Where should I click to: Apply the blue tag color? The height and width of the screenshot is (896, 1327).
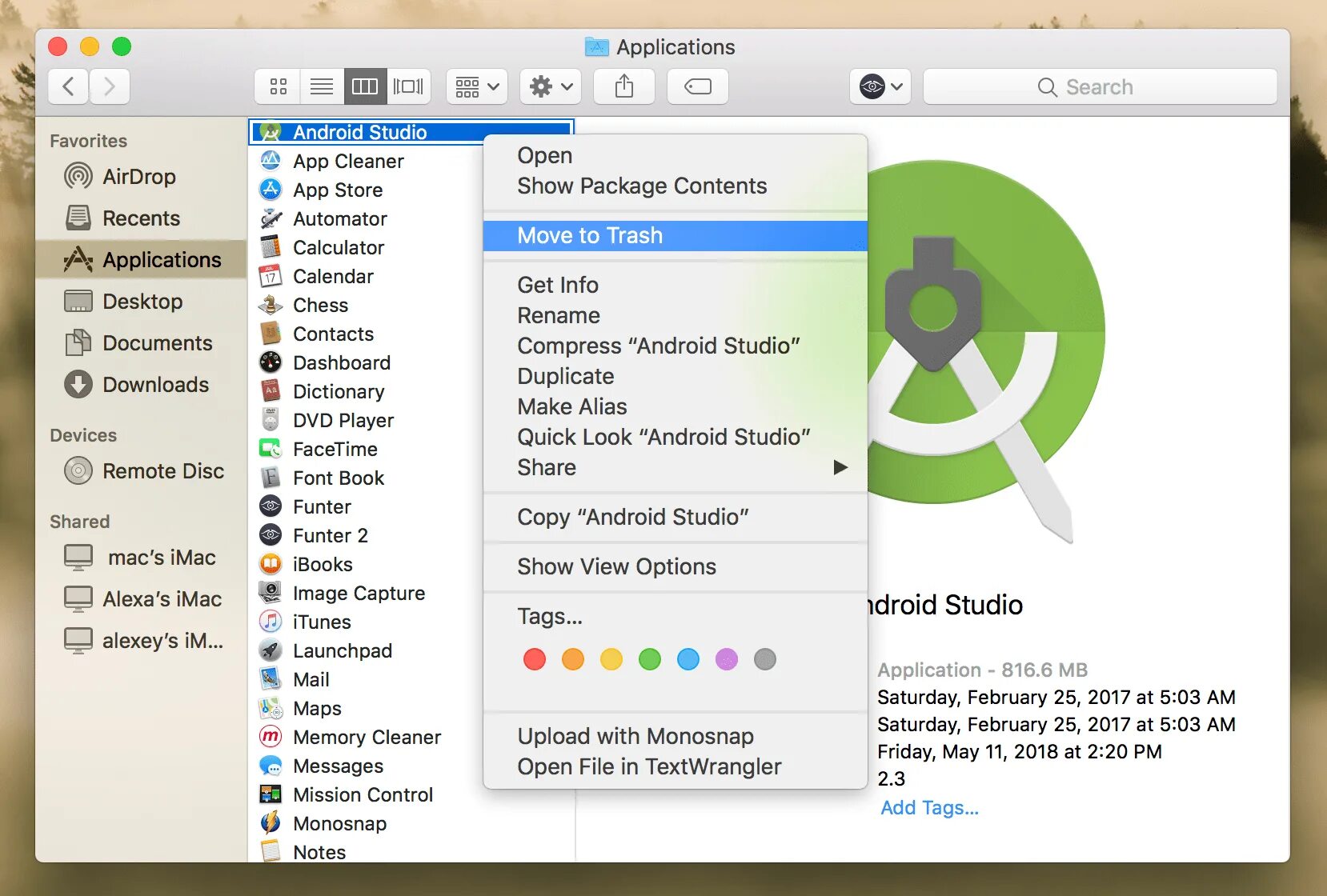688,659
